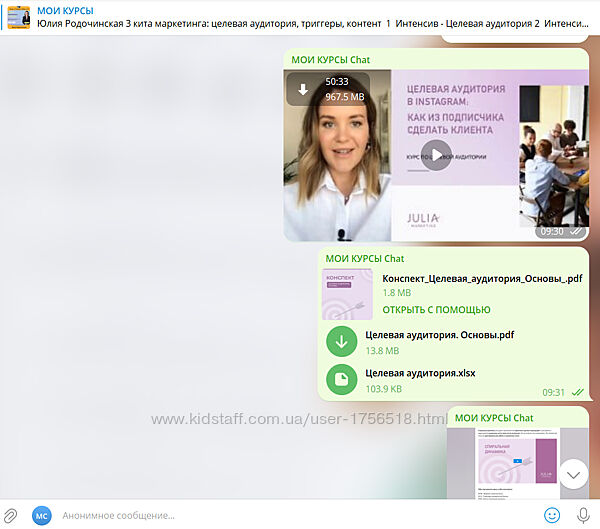The height and width of the screenshot is (529, 600).
Task: Open the МОИ КУРСЫ chat title
Action: pos(65,9)
